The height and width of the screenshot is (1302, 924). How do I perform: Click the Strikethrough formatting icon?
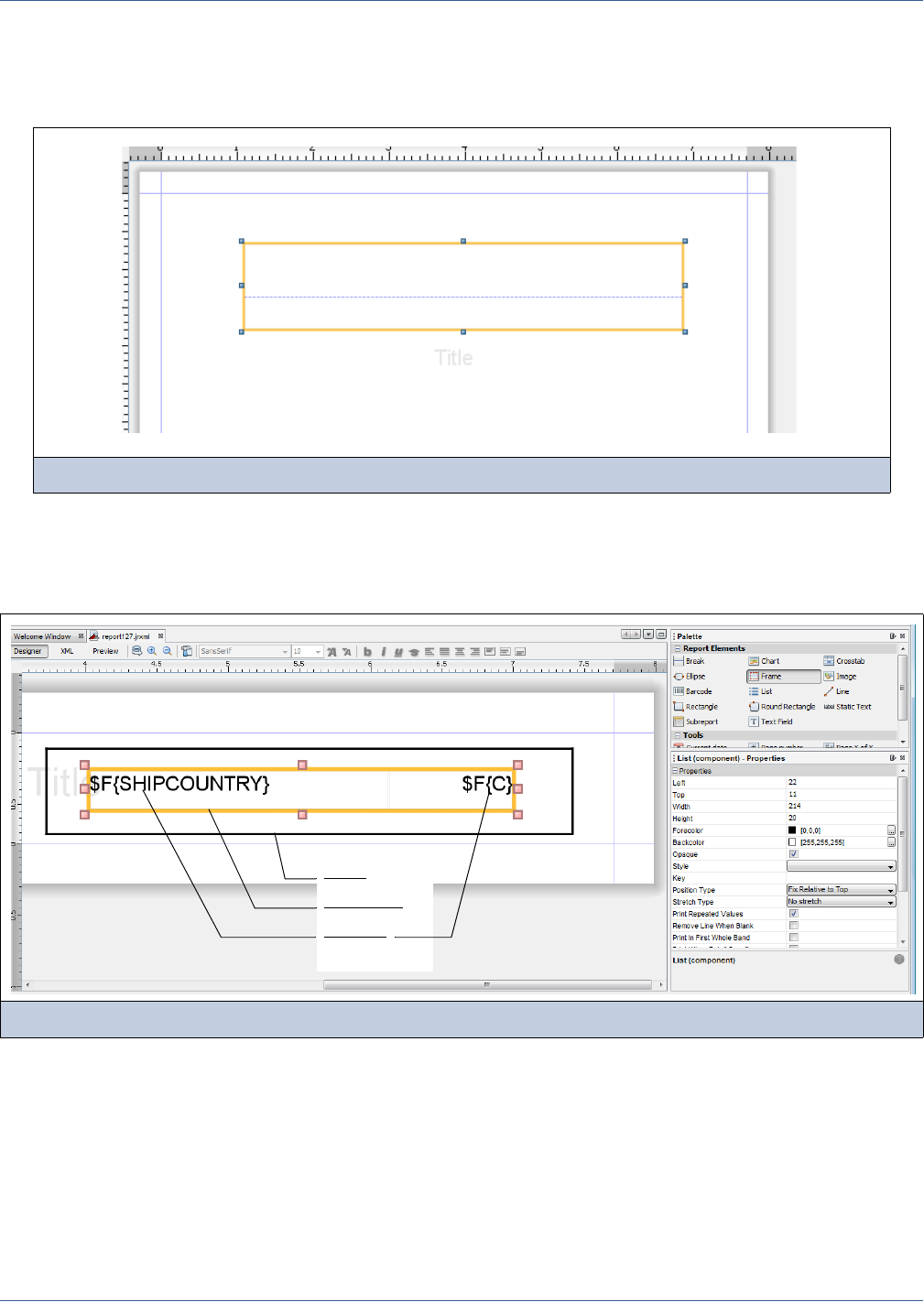tap(414, 652)
